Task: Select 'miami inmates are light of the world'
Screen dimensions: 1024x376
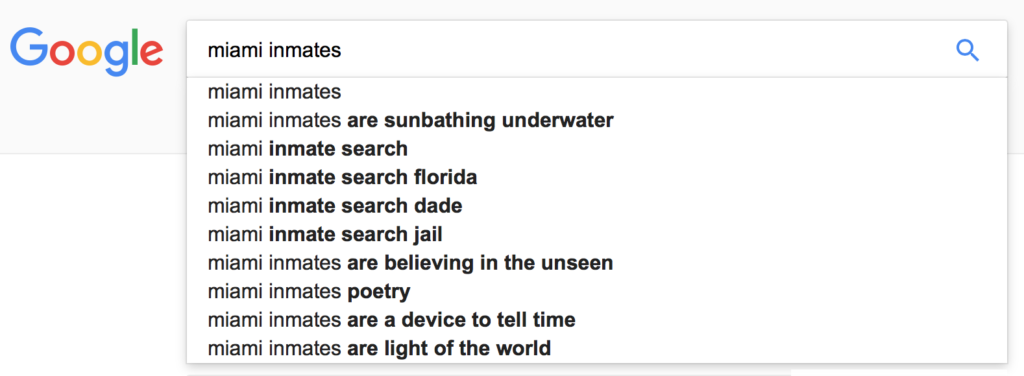Action: click(x=597, y=348)
